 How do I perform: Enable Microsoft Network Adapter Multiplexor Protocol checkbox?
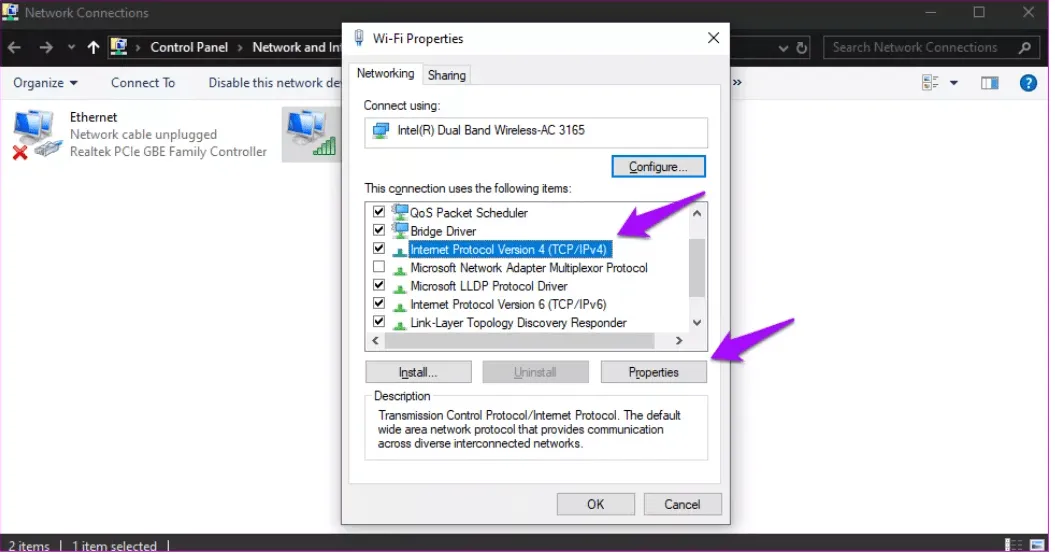[x=379, y=268]
